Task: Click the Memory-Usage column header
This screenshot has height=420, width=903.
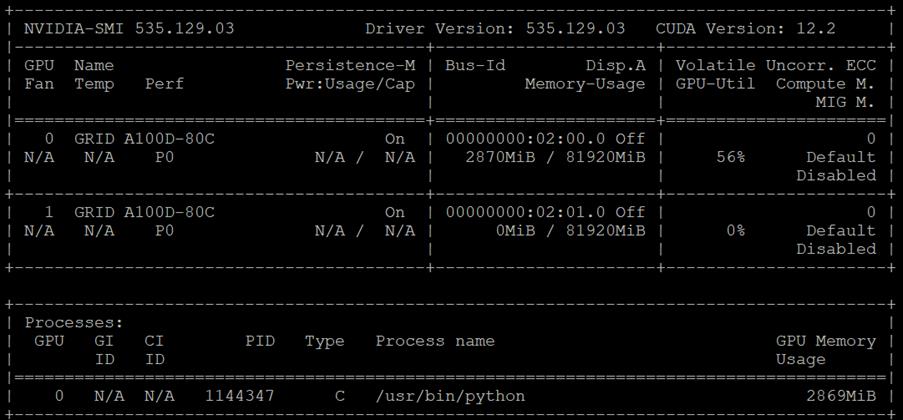Action: [x=585, y=84]
